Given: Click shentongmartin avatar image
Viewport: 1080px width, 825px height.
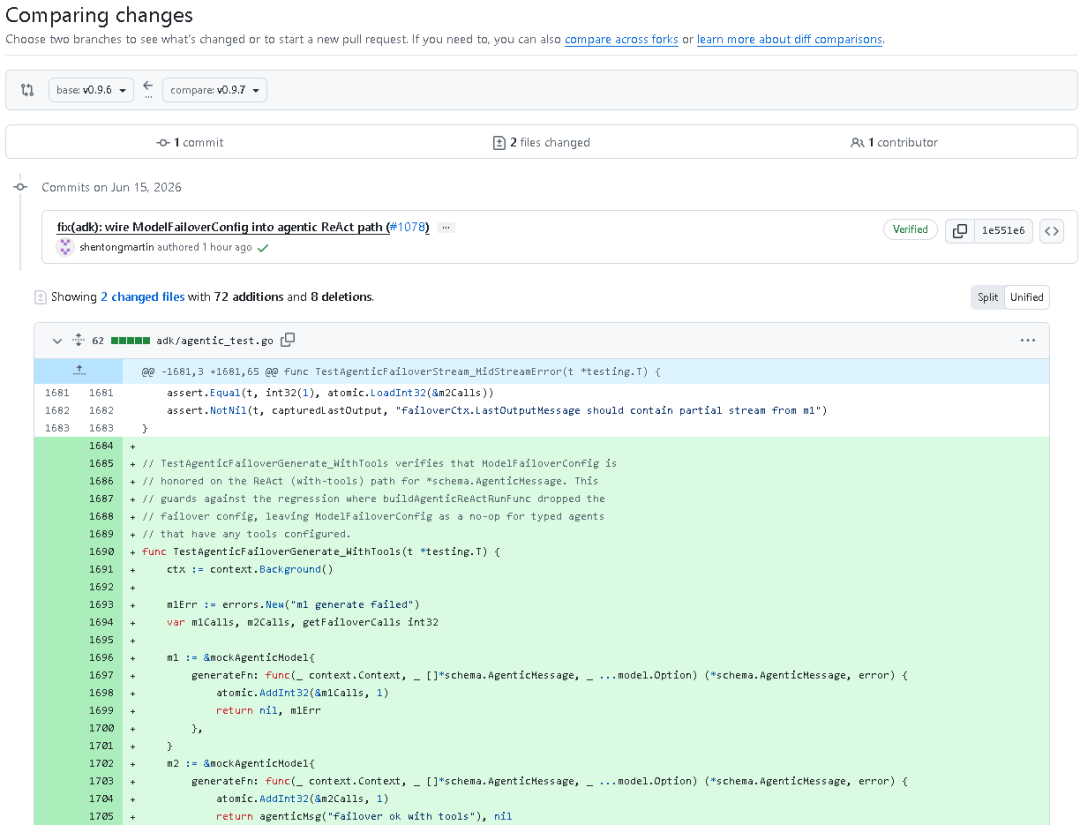Looking at the screenshot, I should (65, 247).
